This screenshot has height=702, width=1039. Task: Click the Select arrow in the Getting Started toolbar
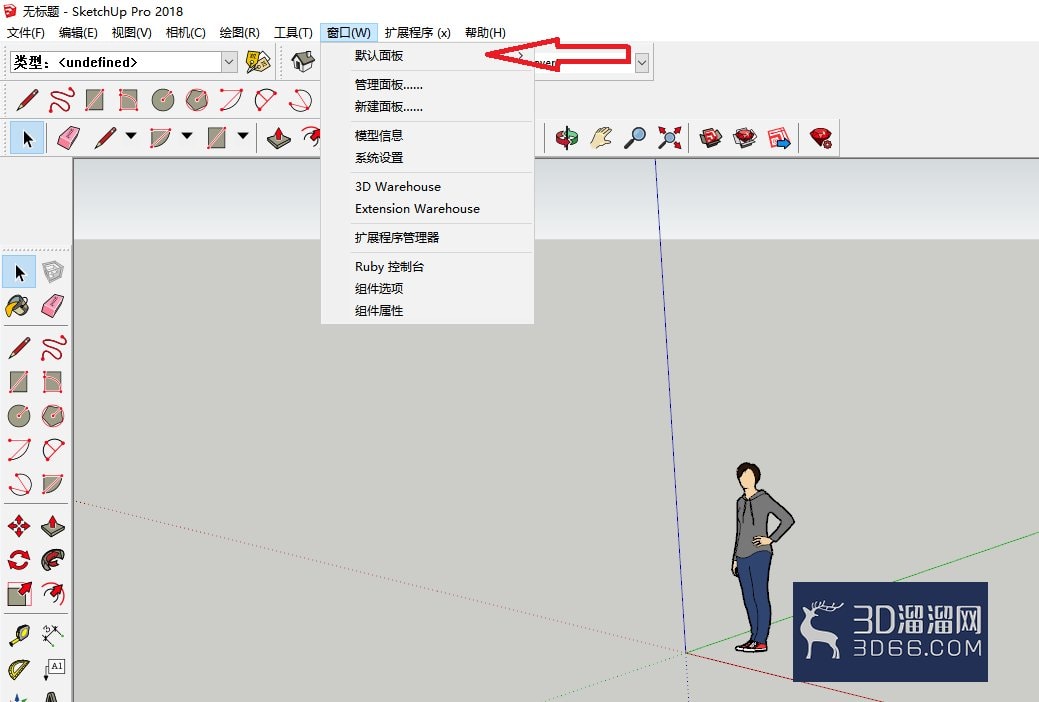[x=27, y=138]
